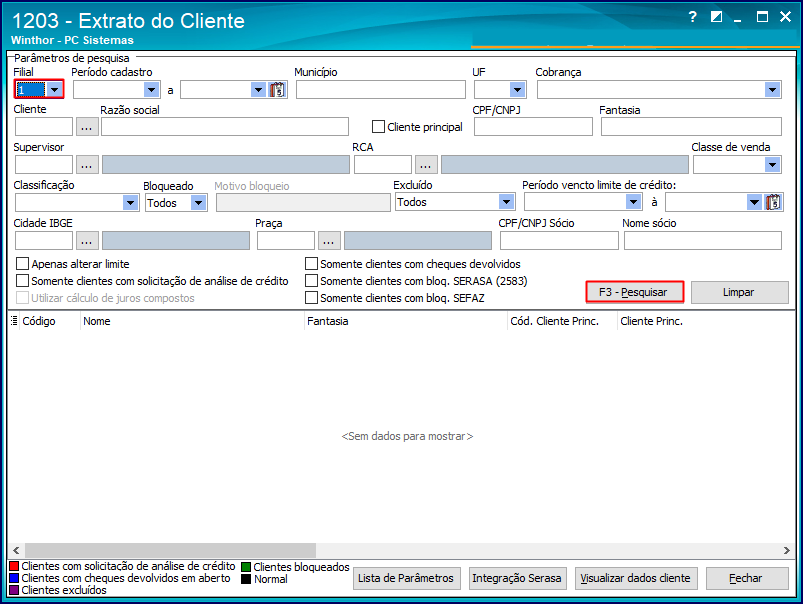Focus the Cidade IBGE code field

click(44, 241)
